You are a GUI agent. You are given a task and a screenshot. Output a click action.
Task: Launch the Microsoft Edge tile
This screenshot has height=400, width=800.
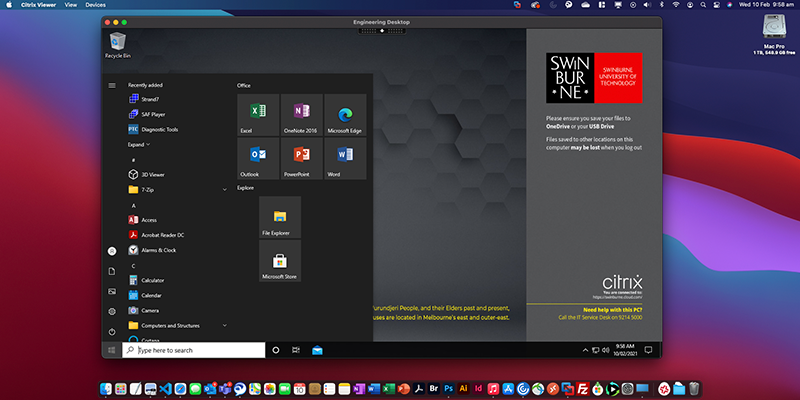[345, 114]
